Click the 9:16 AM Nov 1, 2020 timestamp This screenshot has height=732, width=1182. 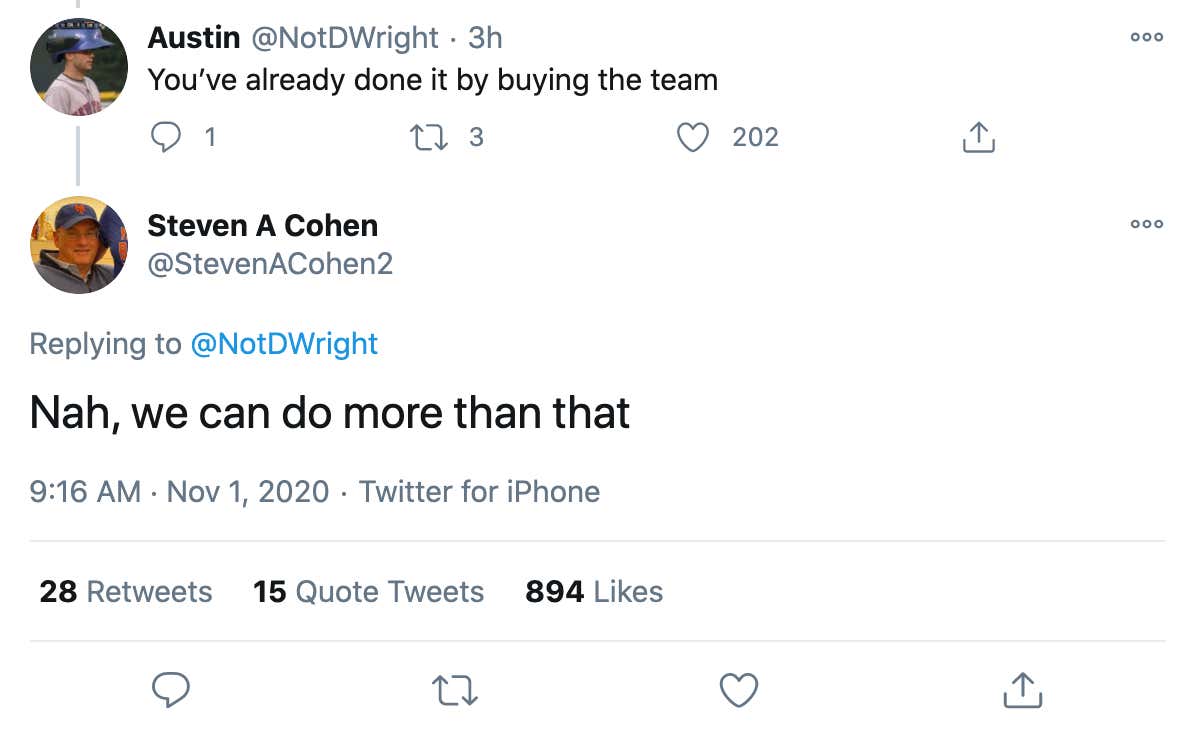[x=179, y=492]
